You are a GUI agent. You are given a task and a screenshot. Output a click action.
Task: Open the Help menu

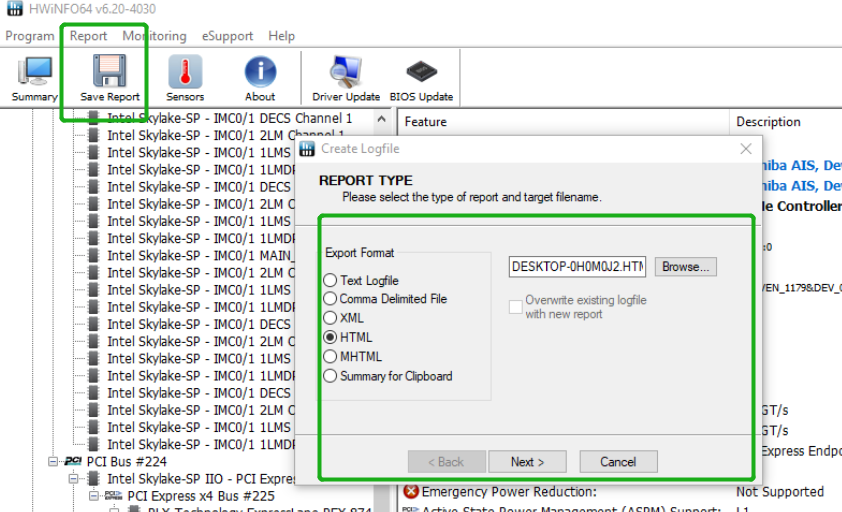[281, 36]
